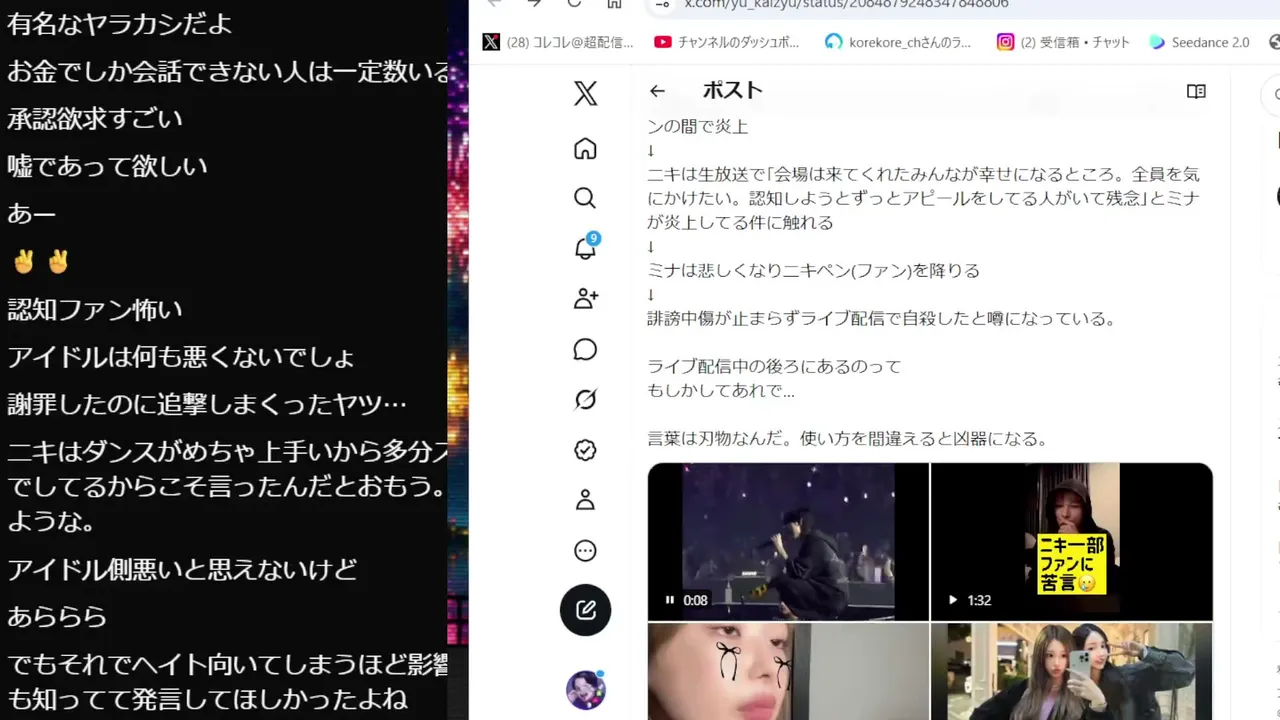1280x720 pixels.
Task: Click the 1:32 video duration label
Action: (x=979, y=600)
